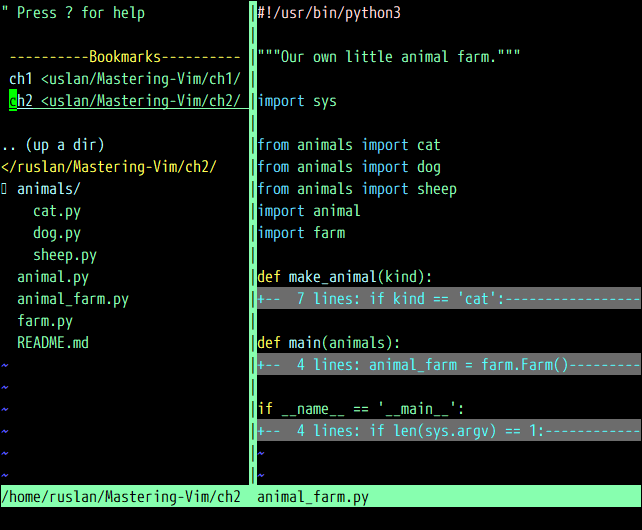
Task: Collapse the animals/ folder icon
Action: pos(5,189)
